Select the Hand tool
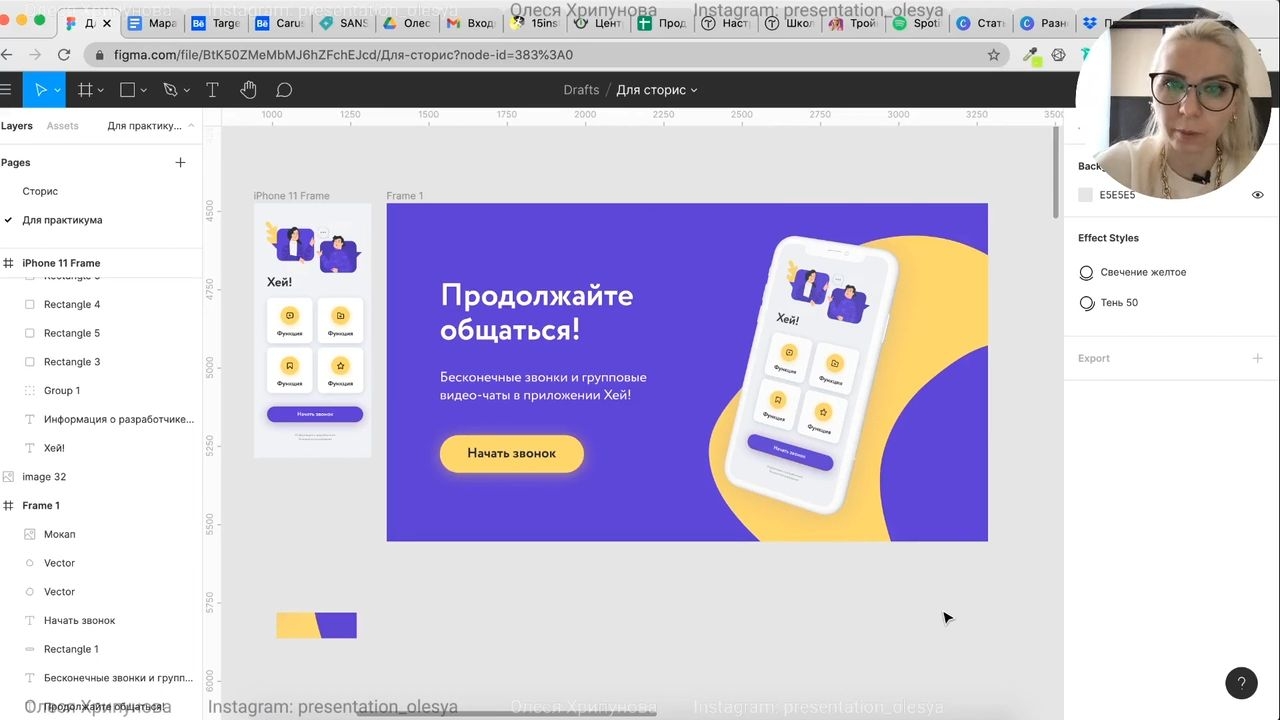 pyautogui.click(x=248, y=90)
